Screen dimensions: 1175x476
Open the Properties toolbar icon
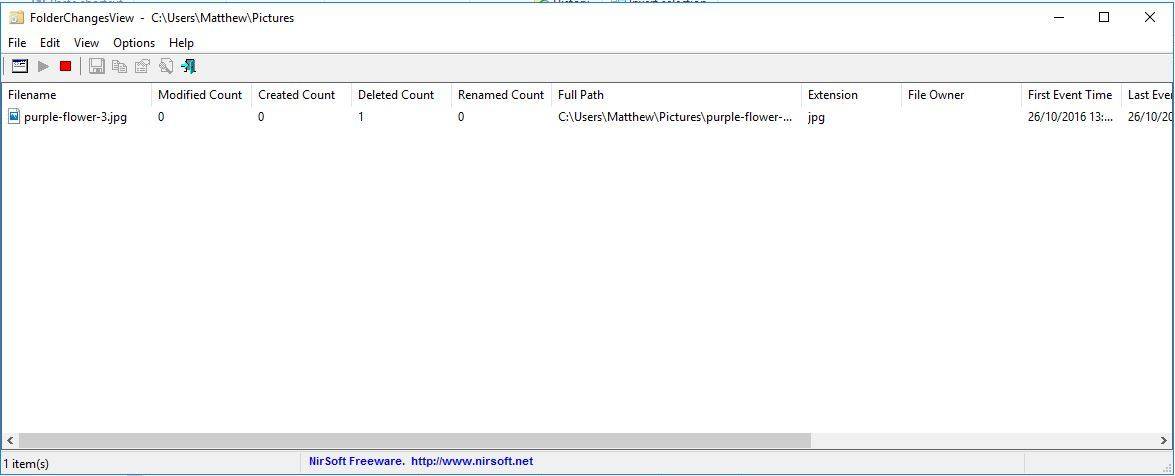[142, 67]
